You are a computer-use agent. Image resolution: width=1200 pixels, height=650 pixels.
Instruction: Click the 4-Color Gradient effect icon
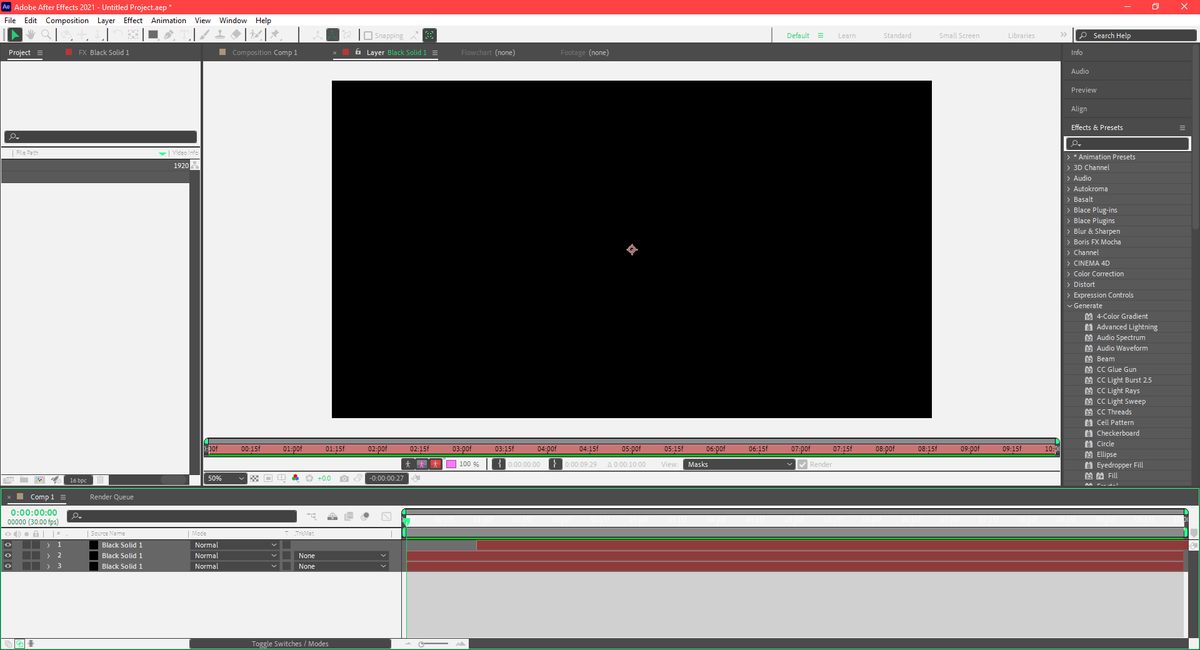click(1089, 316)
